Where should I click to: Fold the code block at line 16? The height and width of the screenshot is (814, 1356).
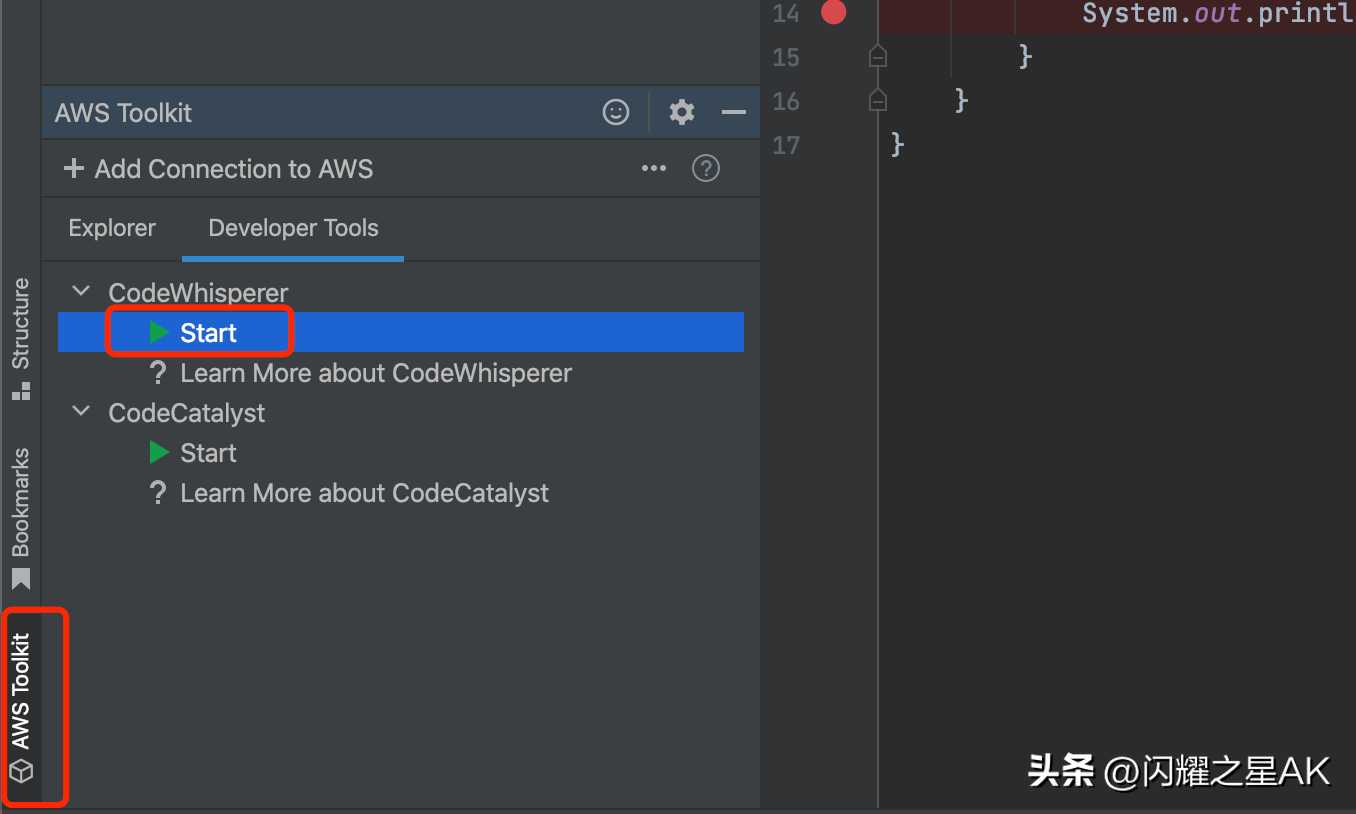(x=877, y=100)
